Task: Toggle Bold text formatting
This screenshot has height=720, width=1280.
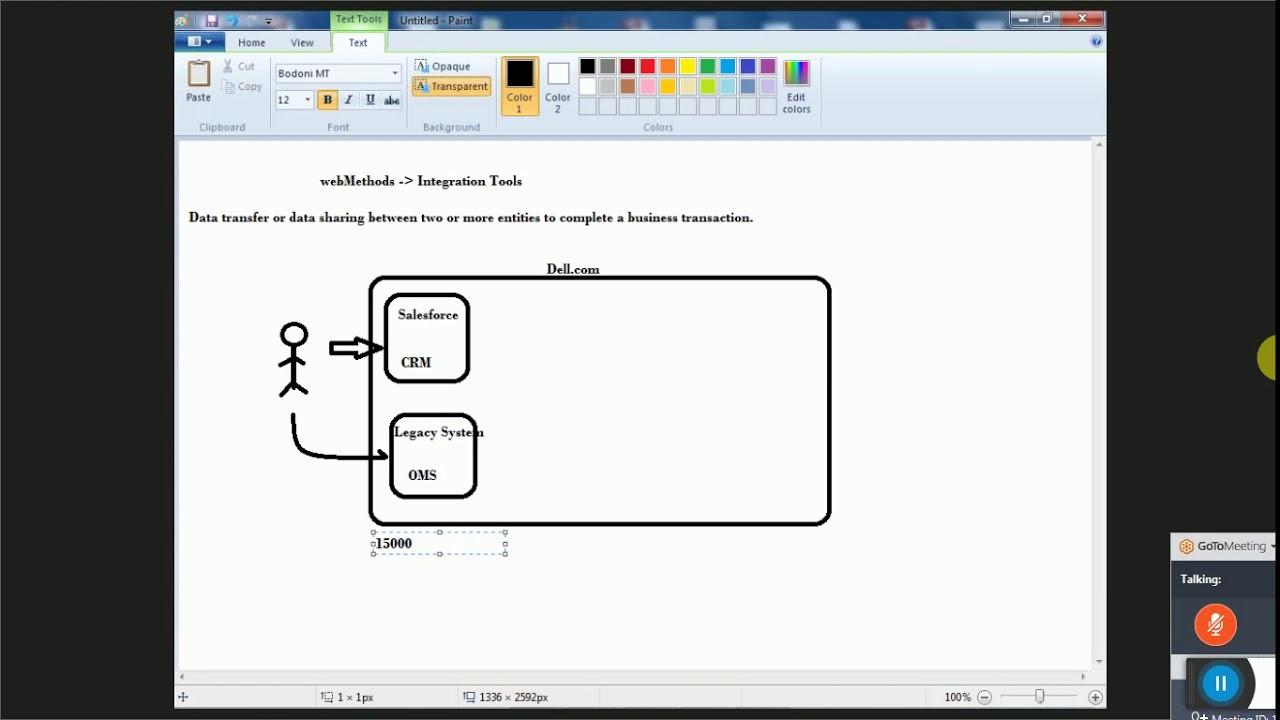Action: tap(327, 100)
